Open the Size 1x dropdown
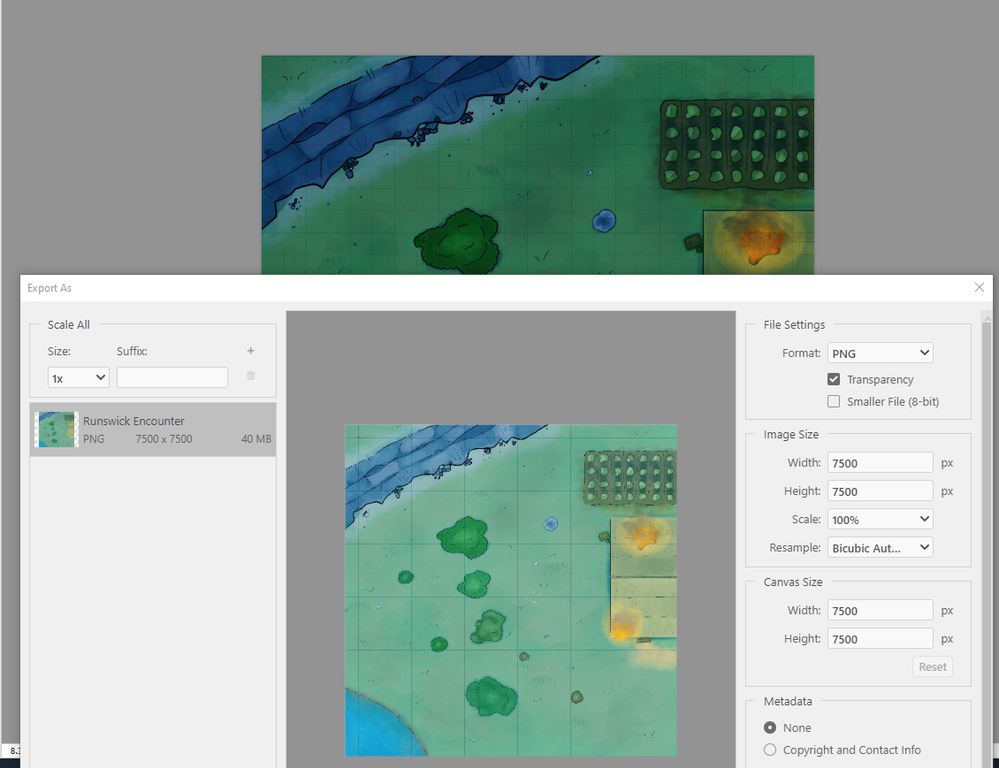 [x=78, y=377]
